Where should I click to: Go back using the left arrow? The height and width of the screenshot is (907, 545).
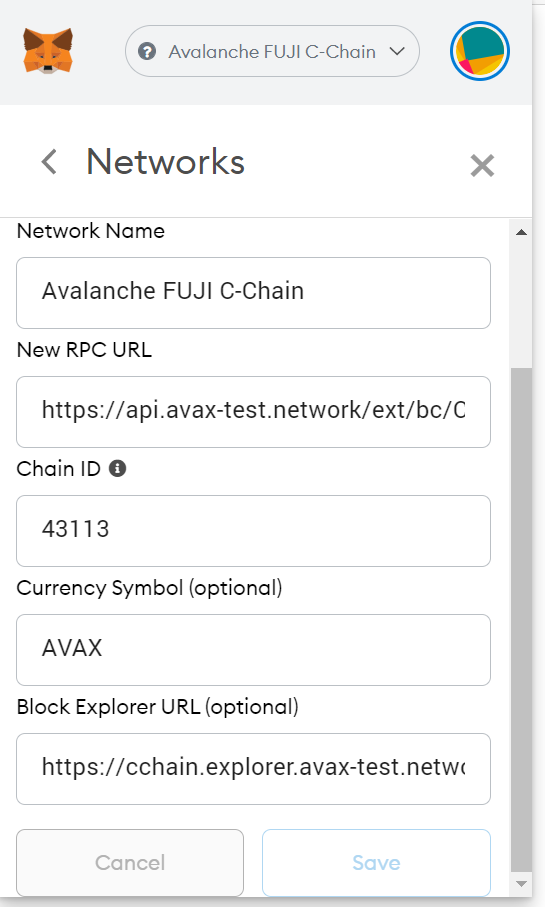pos(49,161)
